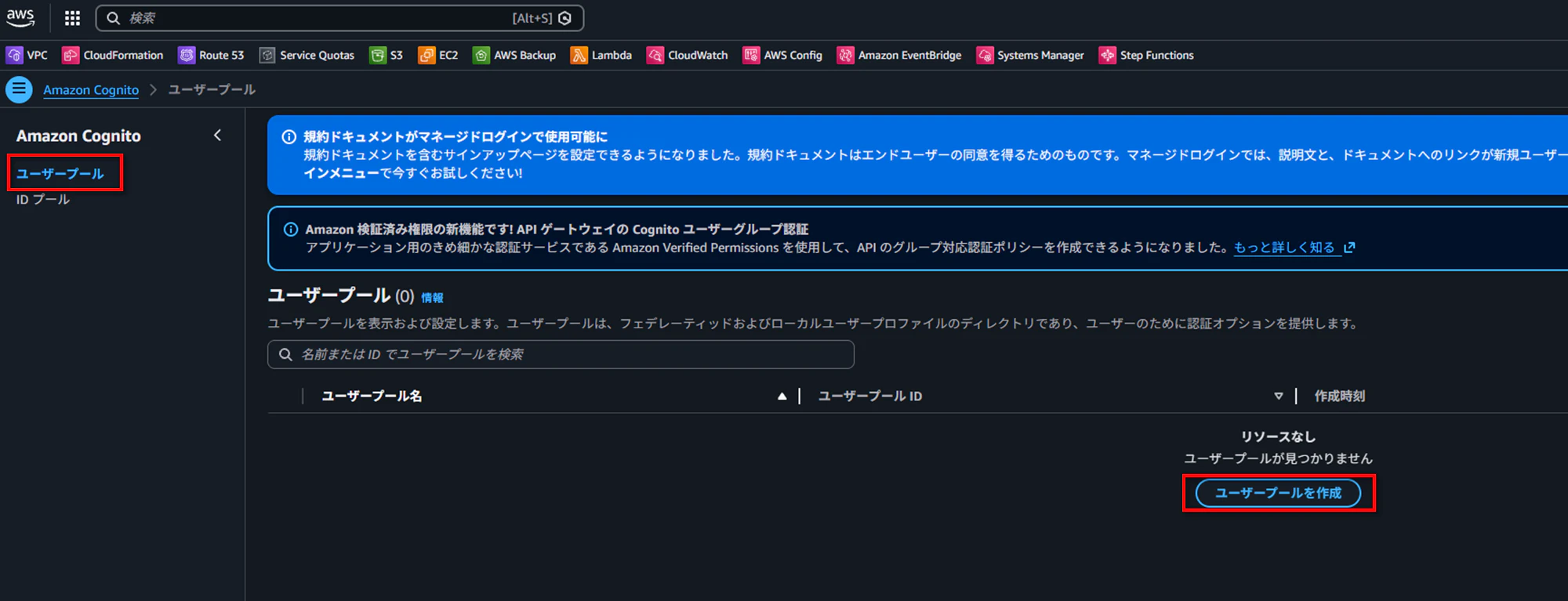Click the 情報 link beside the heading

tap(432, 298)
